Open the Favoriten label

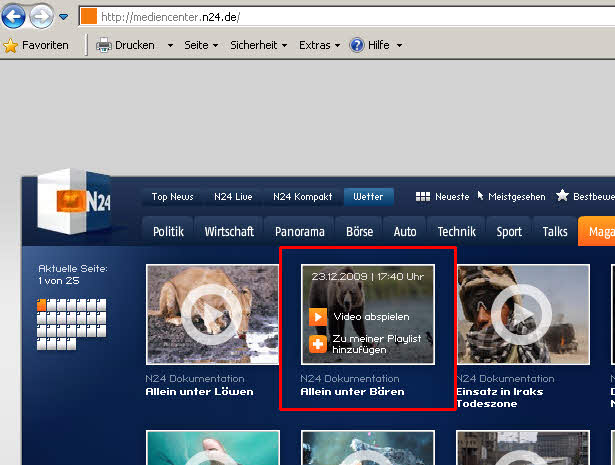click(45, 45)
